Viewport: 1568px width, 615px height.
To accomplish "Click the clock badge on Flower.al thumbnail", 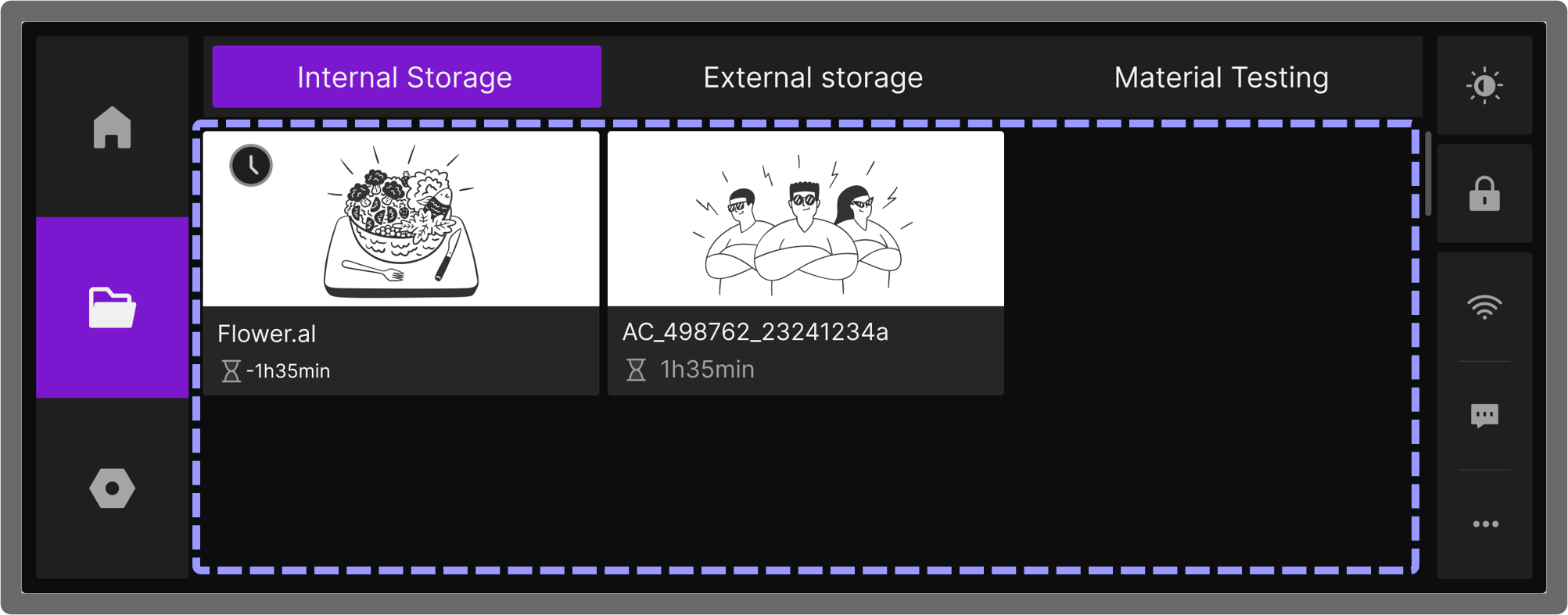I will (x=251, y=166).
